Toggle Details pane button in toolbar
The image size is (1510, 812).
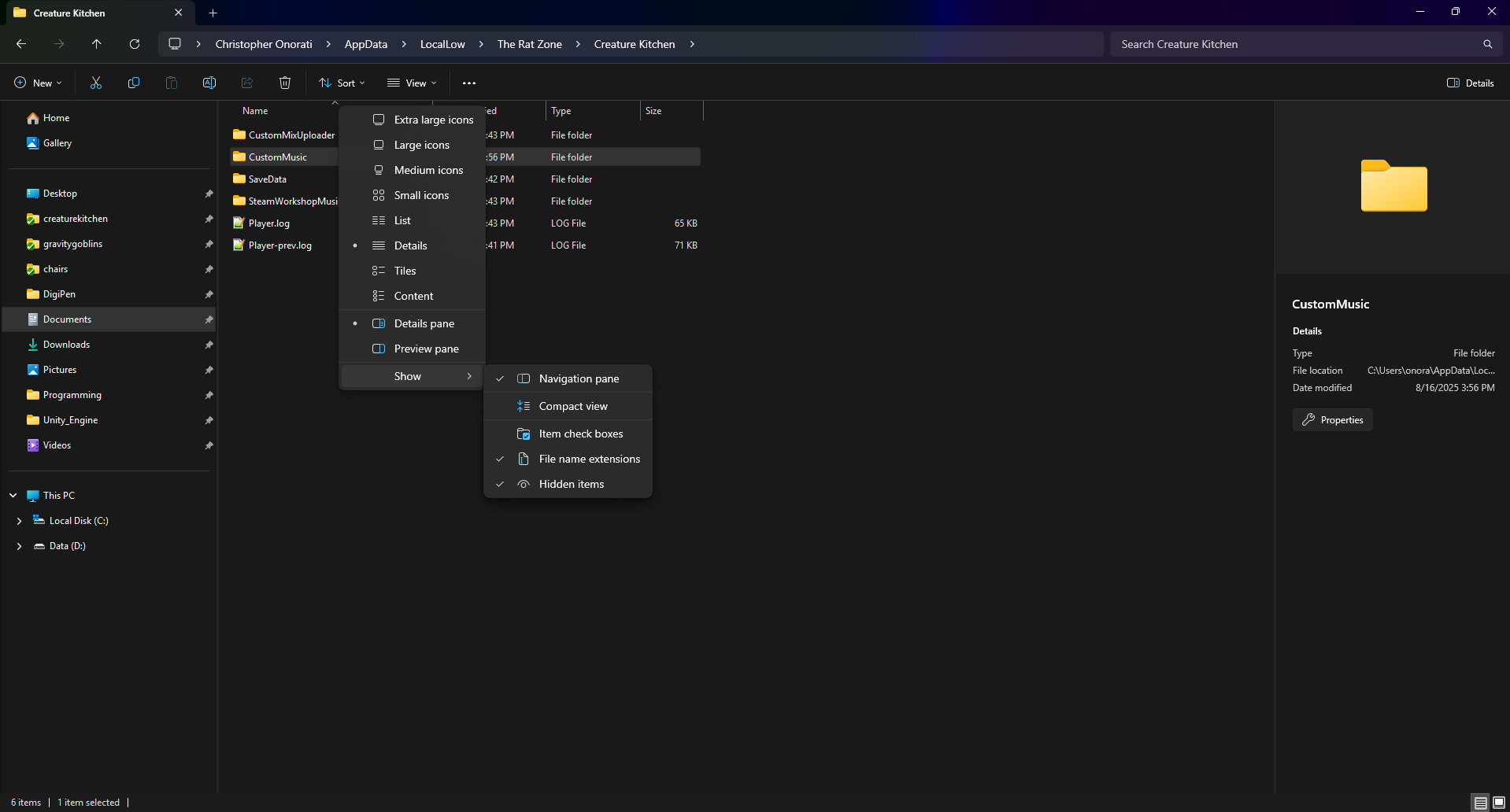pos(1471,83)
